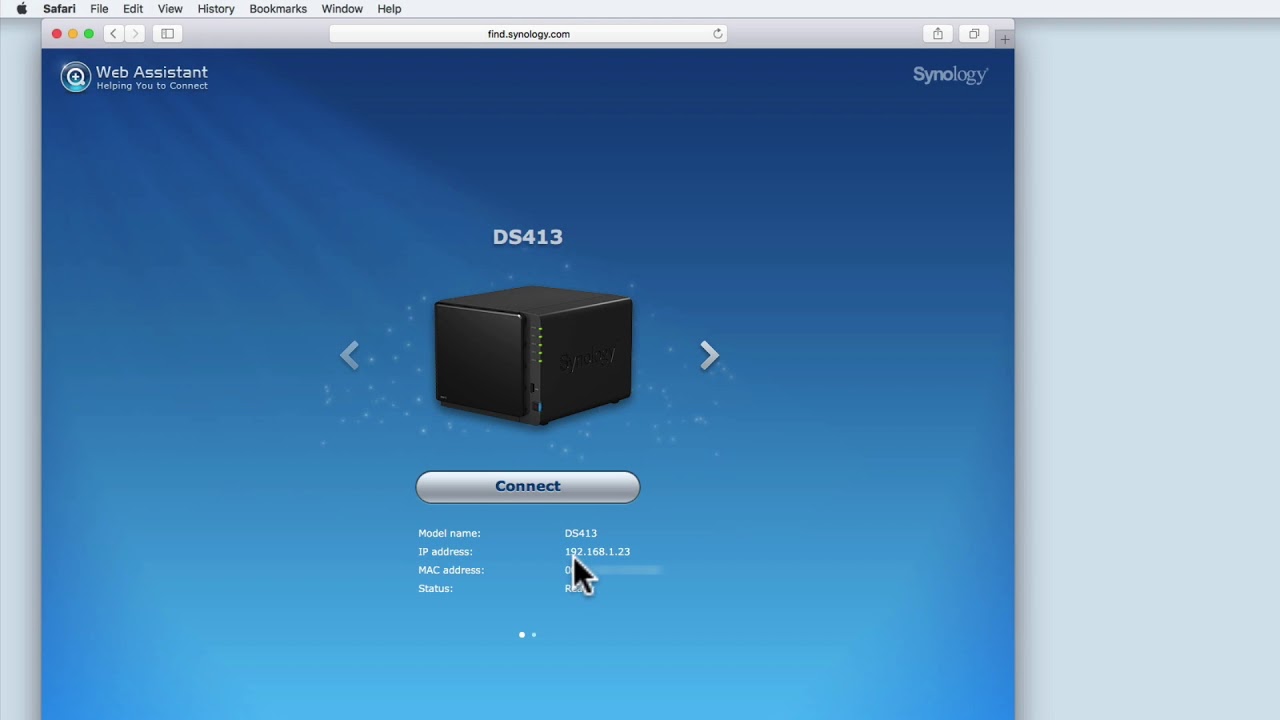Go back with Safari back arrow
1280x720 pixels.
point(113,34)
